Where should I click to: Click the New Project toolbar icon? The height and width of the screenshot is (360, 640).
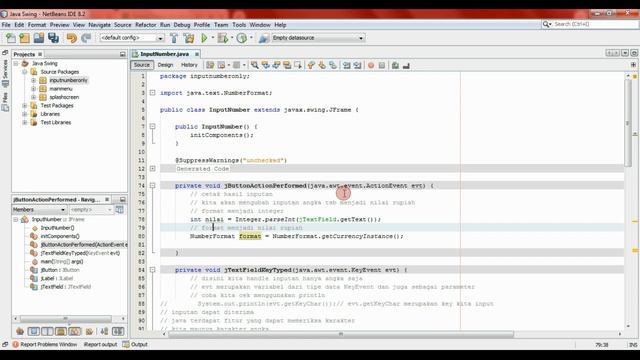click(24, 38)
